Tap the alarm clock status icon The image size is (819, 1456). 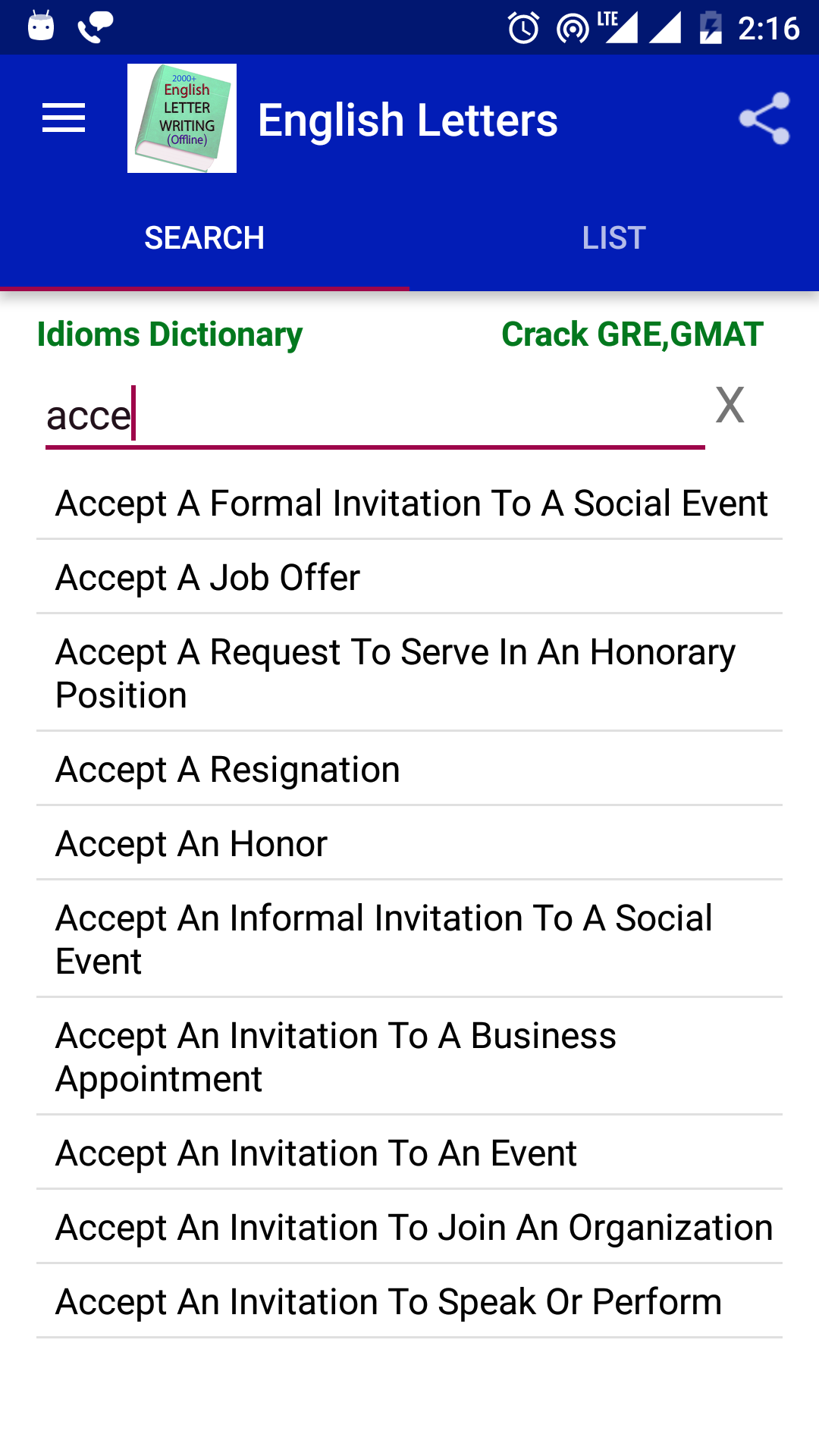523,29
